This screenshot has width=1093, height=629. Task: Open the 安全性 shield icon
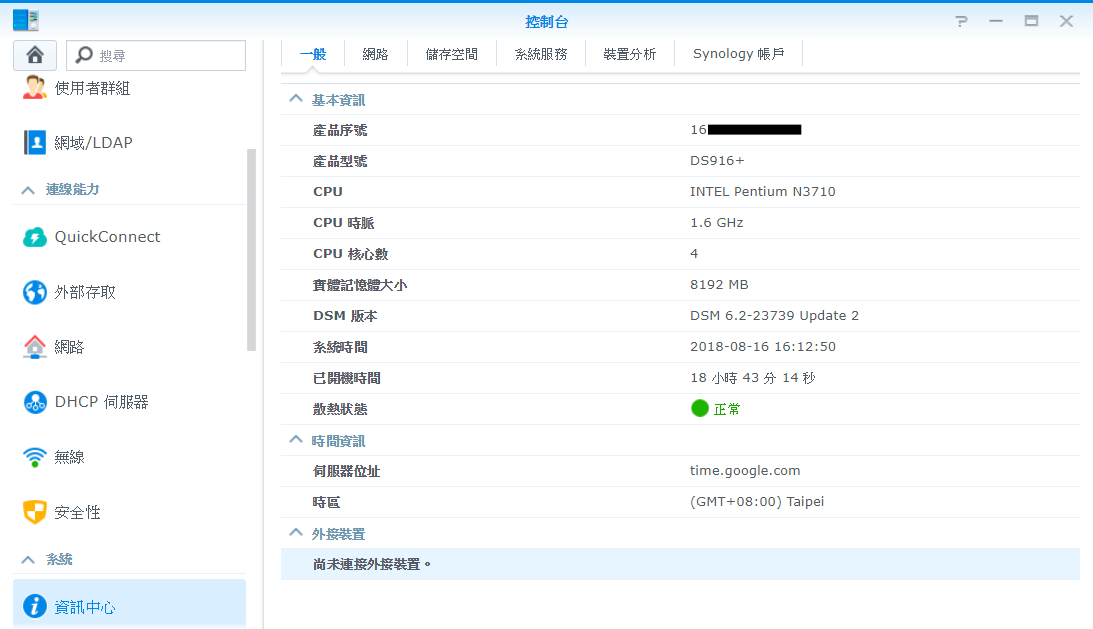34,512
